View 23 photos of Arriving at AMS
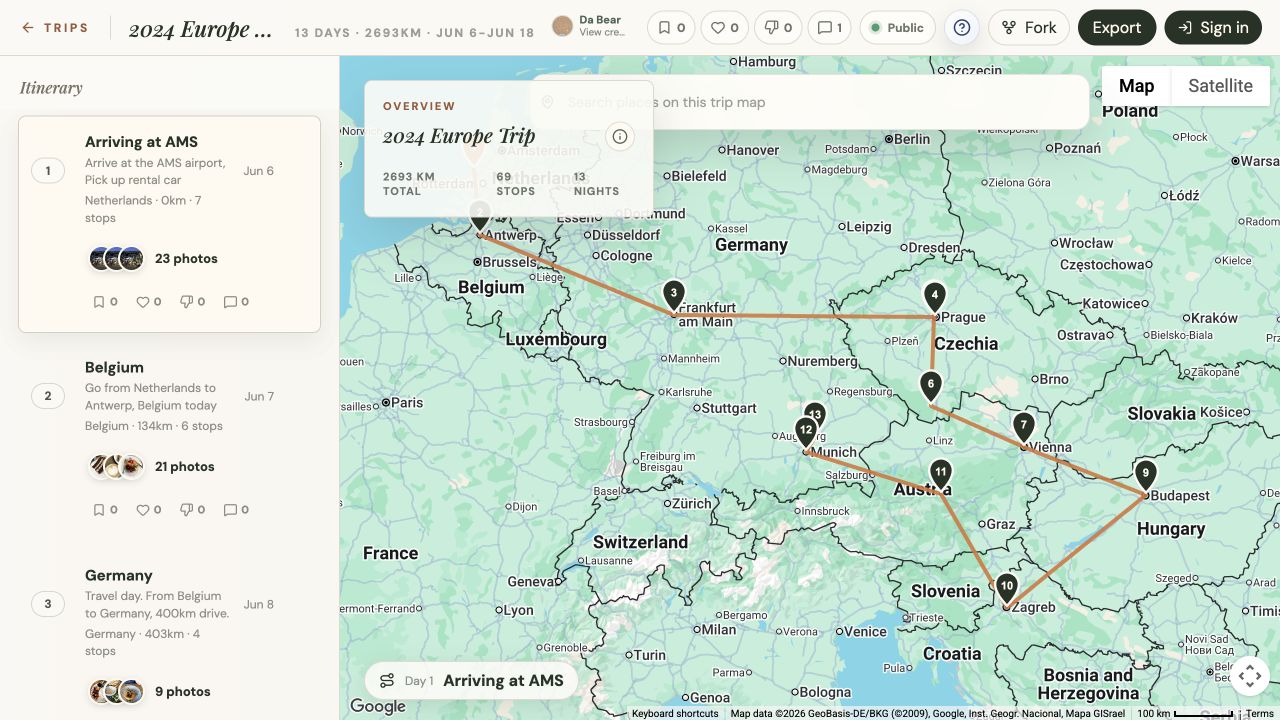Viewport: 1280px width, 720px height. 154,259
